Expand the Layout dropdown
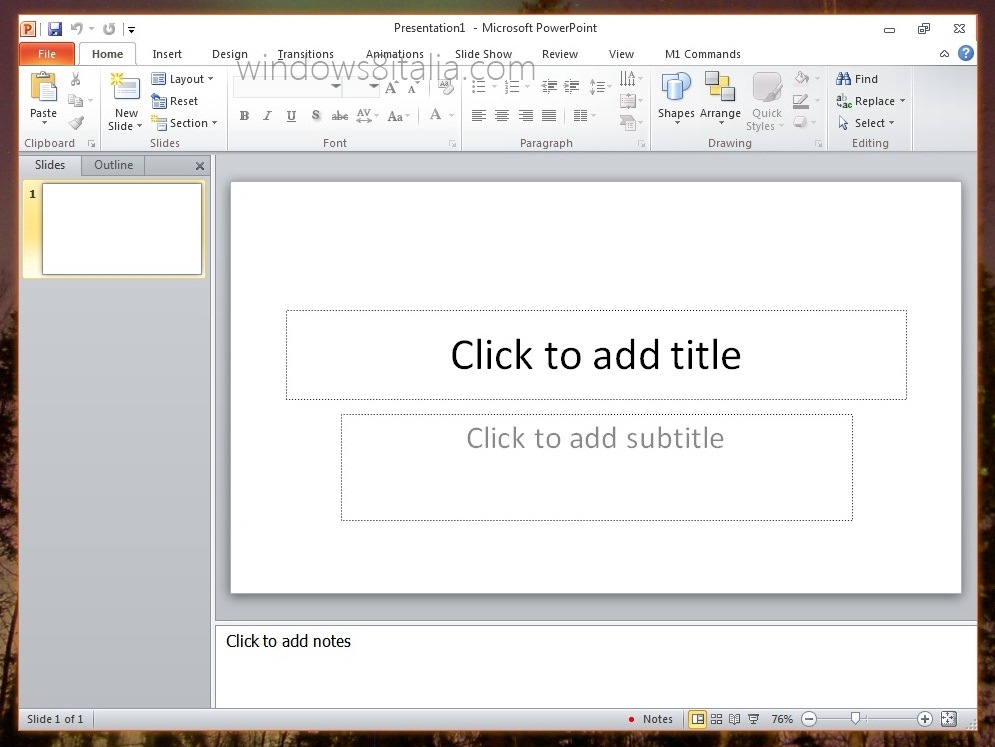This screenshot has width=995, height=747. (183, 79)
